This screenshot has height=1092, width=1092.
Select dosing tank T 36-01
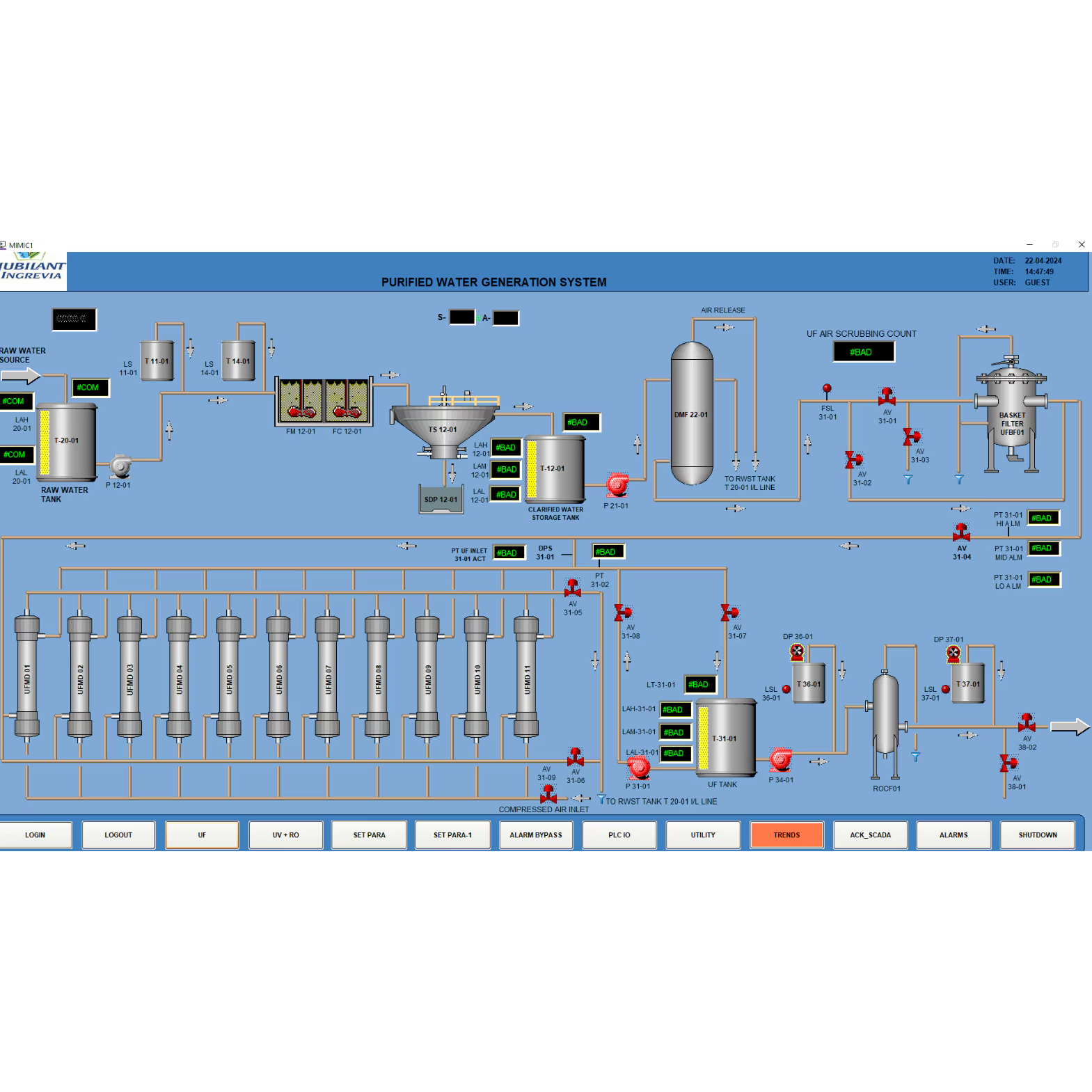[809, 683]
